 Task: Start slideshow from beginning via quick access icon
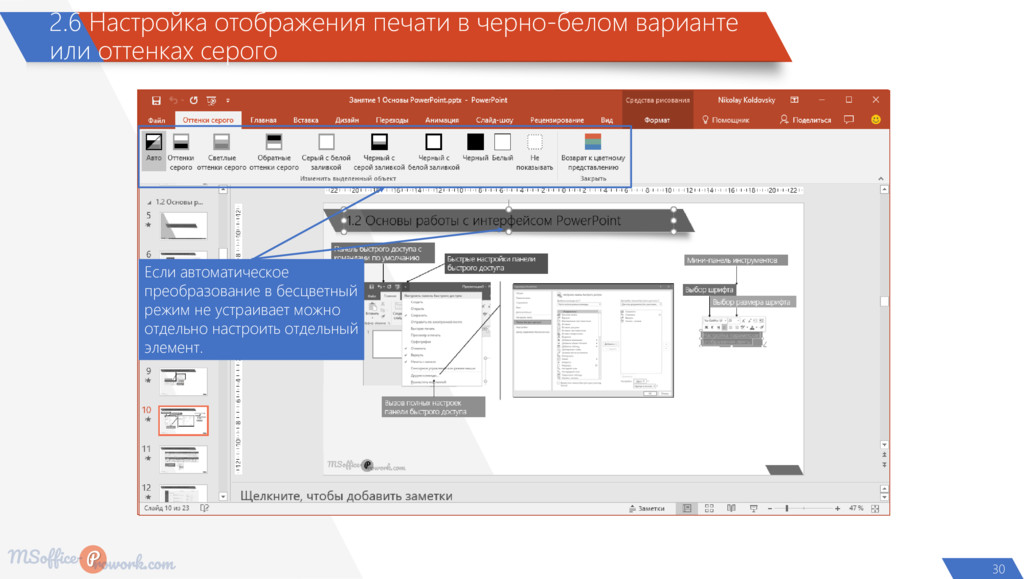pos(211,101)
